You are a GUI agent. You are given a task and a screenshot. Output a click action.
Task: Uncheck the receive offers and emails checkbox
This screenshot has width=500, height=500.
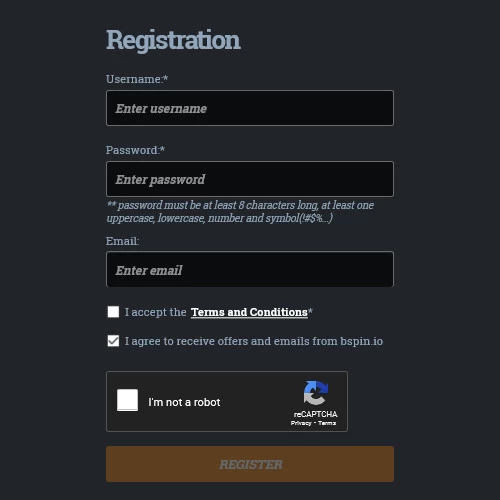tap(113, 341)
